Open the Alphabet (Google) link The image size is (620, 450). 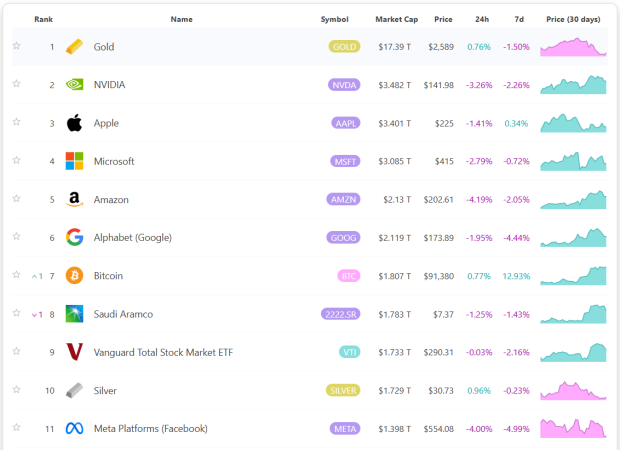(133, 238)
